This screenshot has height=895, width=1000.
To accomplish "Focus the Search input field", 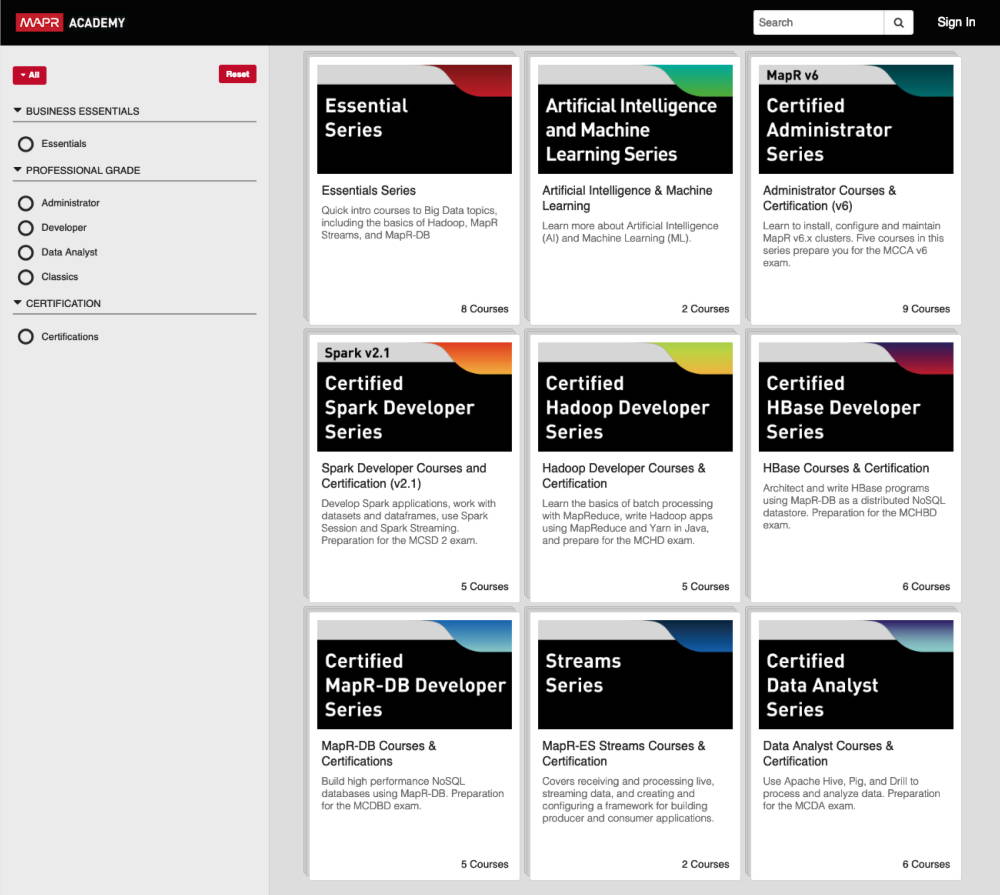I will 818,22.
